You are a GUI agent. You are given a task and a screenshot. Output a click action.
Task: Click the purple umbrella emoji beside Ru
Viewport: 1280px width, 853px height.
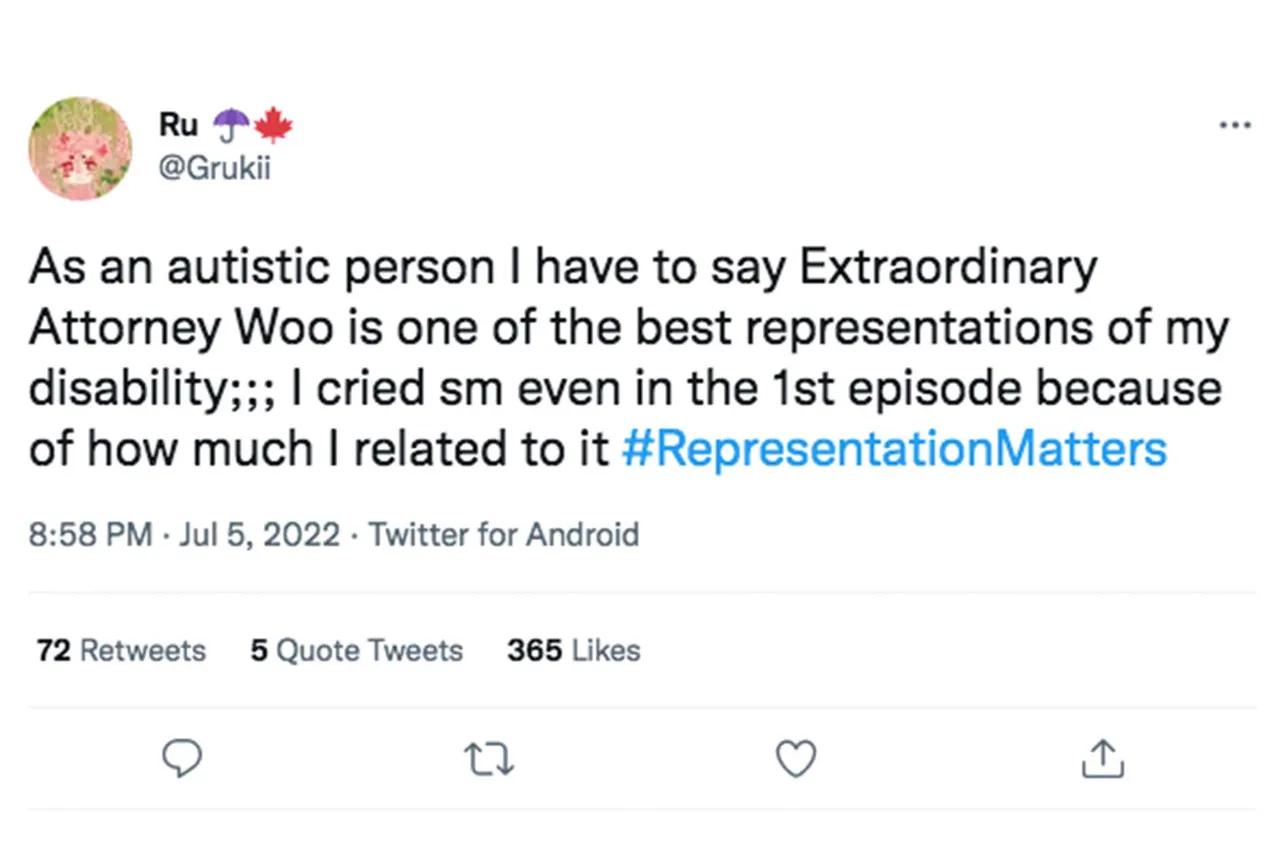(233, 125)
